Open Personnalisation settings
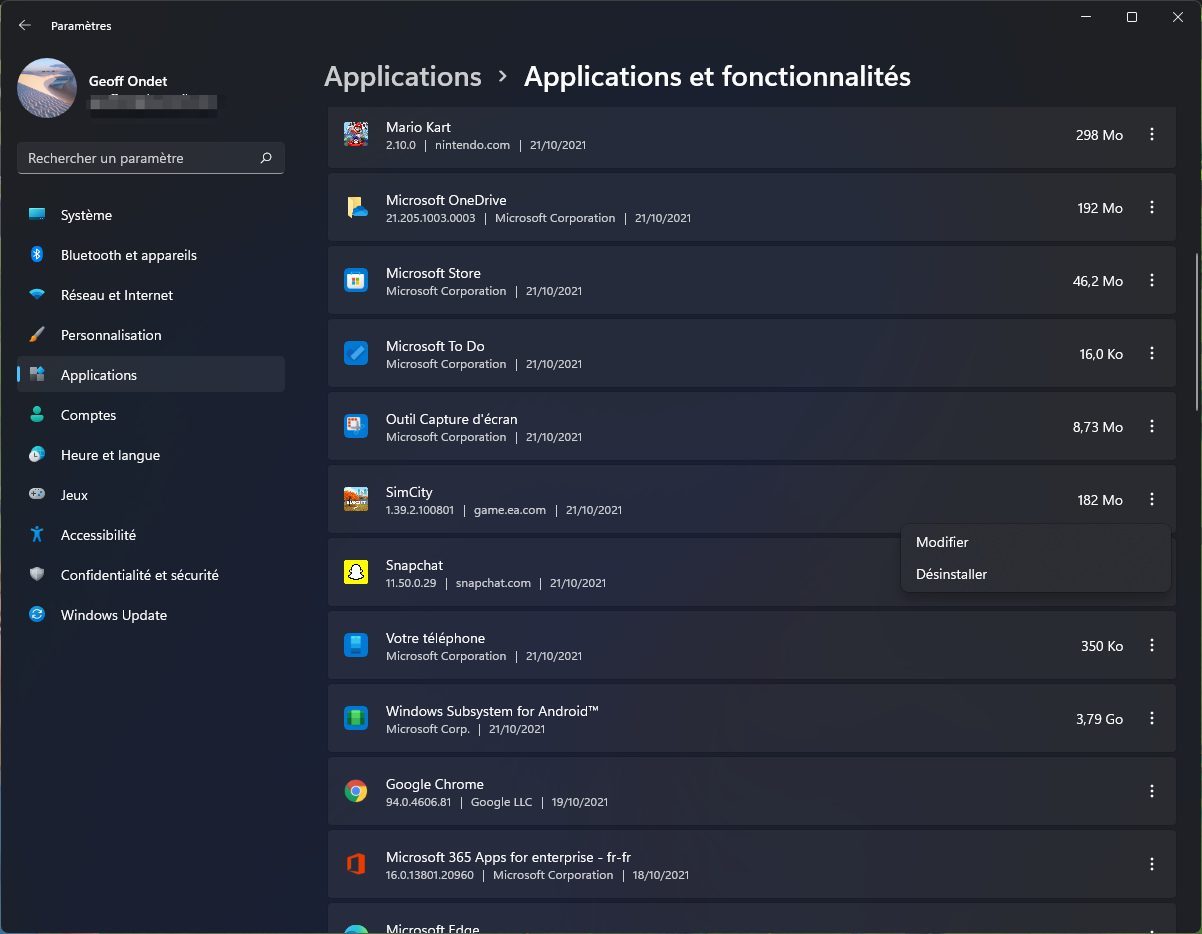Screen dimensions: 1202x934 [x=151, y=335]
